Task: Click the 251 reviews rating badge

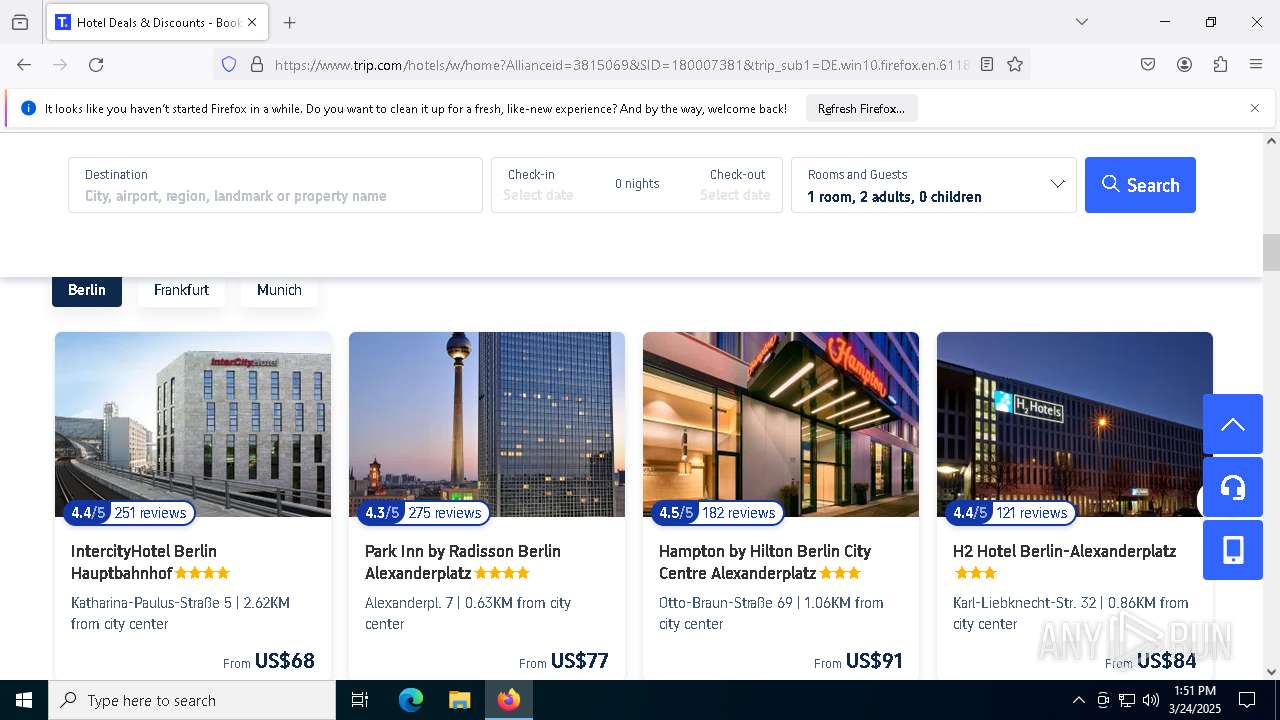Action: pos(129,513)
